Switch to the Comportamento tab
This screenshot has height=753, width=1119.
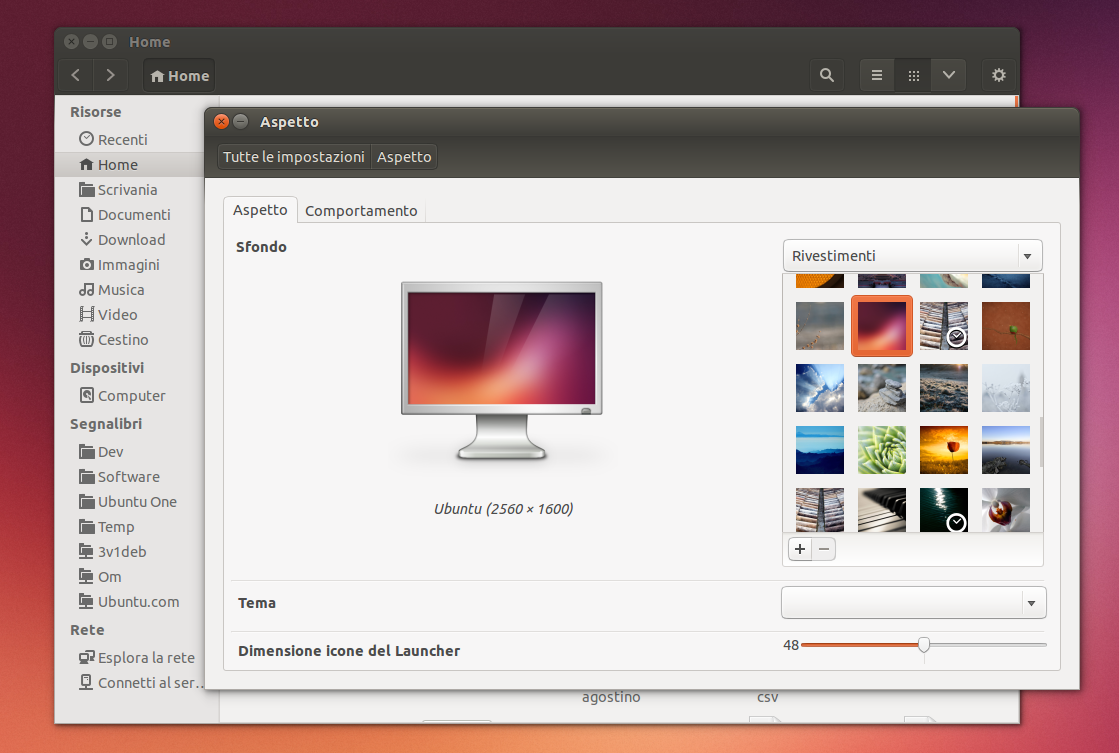pos(360,210)
